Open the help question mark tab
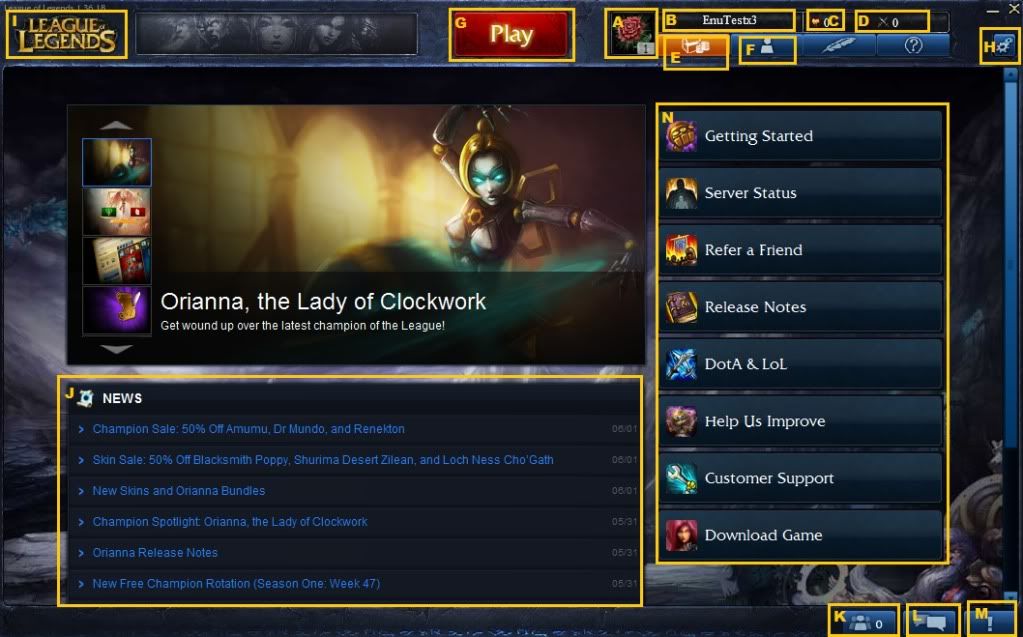 click(913, 45)
